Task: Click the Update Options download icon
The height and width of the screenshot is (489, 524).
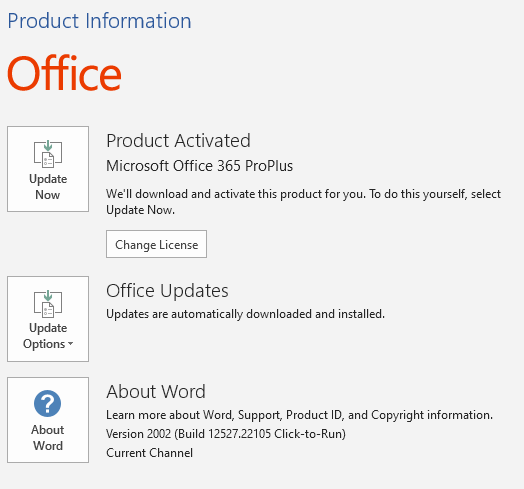Action: (48, 303)
